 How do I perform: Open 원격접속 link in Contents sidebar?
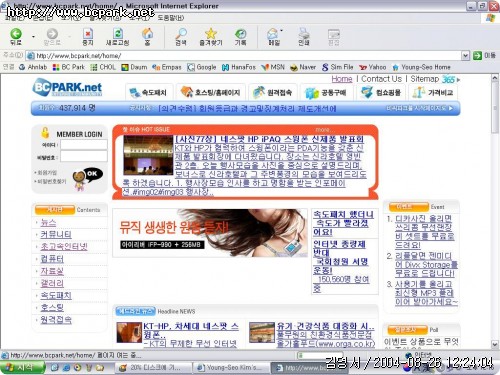click(56, 320)
